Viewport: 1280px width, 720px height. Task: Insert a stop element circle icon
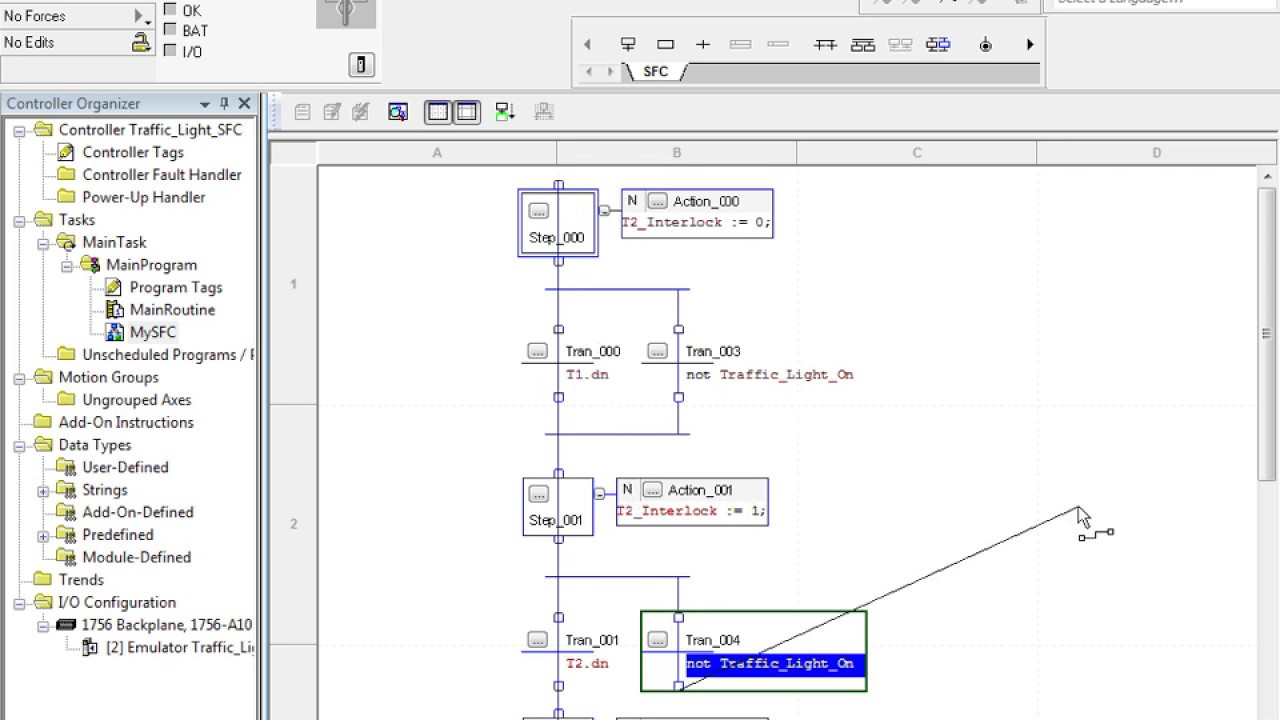[x=985, y=44]
